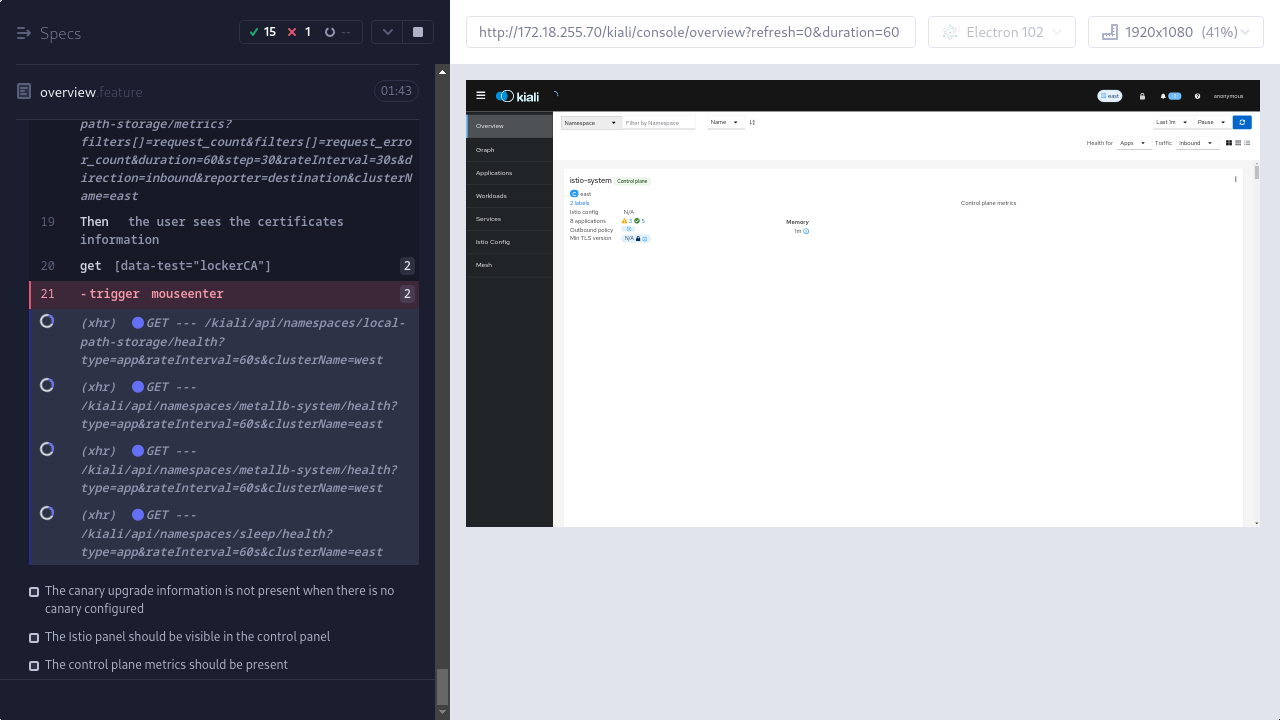Click the anonymous user menu
The image size is (1280, 720).
click(x=1228, y=96)
